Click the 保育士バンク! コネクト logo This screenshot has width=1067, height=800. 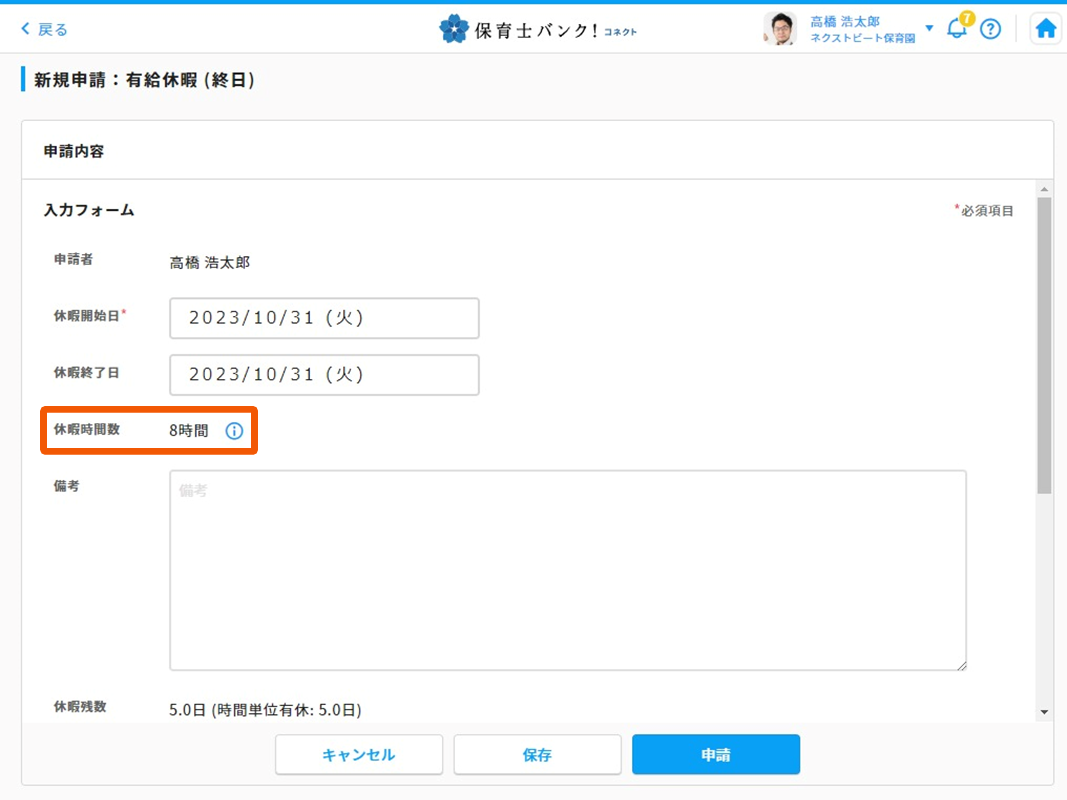pos(537,29)
